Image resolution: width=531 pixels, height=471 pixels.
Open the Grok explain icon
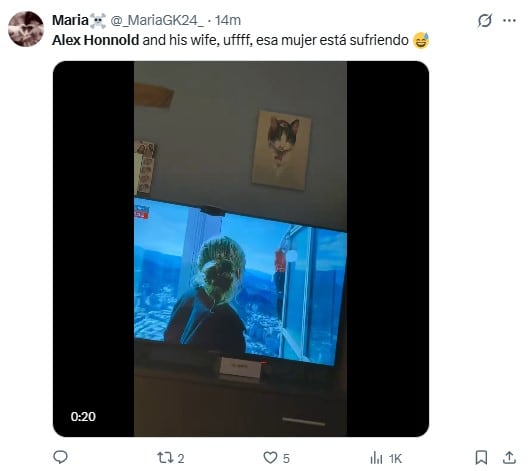(x=485, y=21)
